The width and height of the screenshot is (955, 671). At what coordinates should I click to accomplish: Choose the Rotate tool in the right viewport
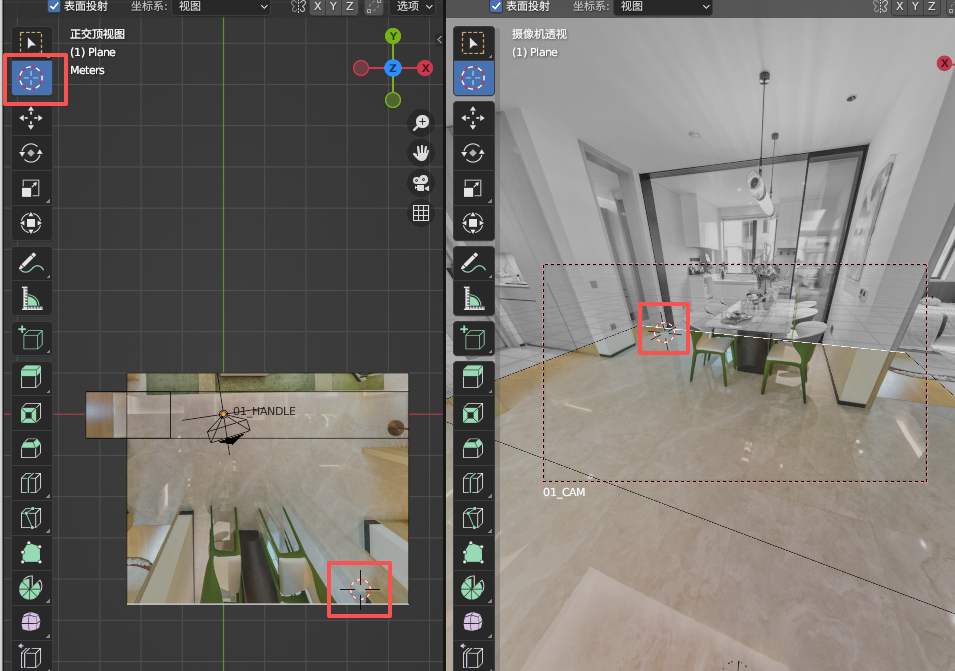point(473,153)
